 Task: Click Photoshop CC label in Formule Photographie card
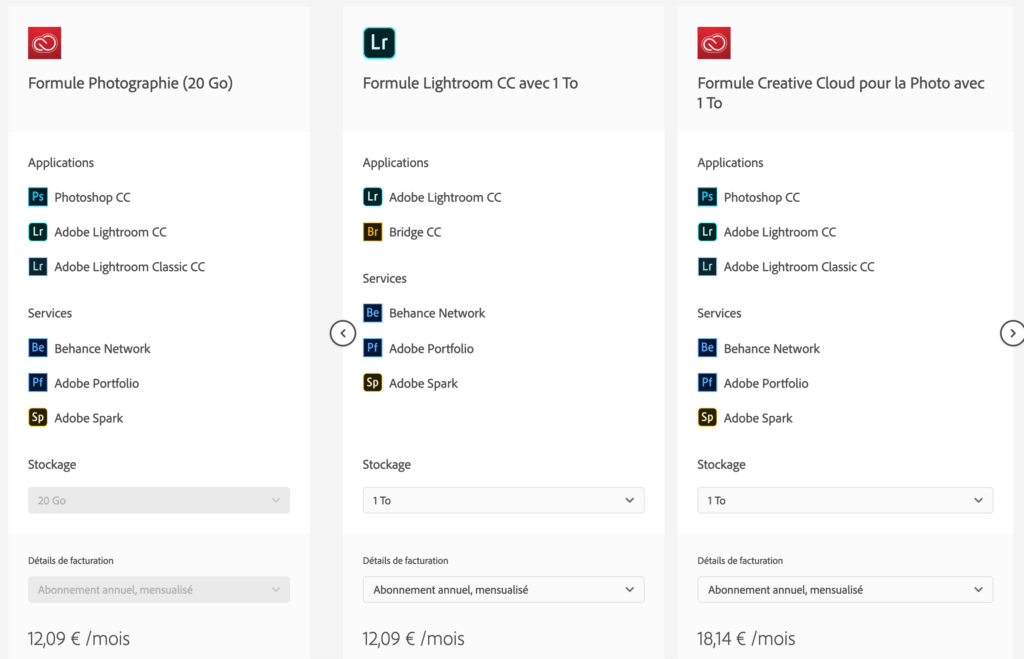pyautogui.click(x=93, y=198)
